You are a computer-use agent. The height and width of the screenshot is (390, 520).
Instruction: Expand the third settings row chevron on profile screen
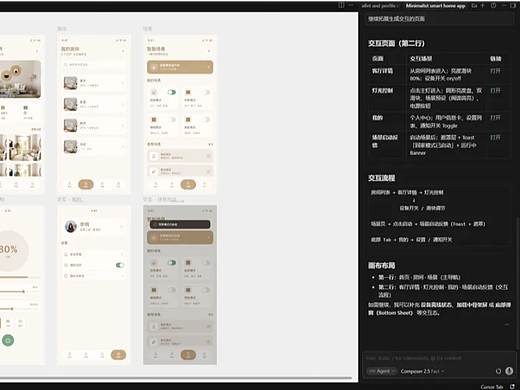coord(122,276)
